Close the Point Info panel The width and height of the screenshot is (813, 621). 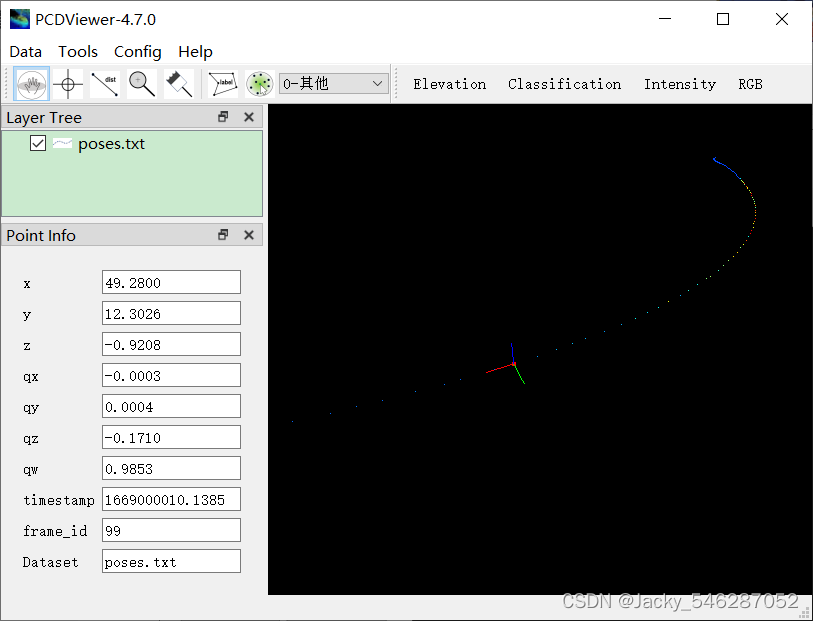point(249,235)
